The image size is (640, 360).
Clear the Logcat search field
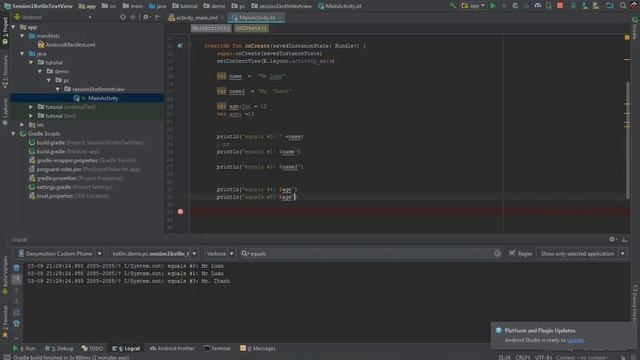click(497, 253)
